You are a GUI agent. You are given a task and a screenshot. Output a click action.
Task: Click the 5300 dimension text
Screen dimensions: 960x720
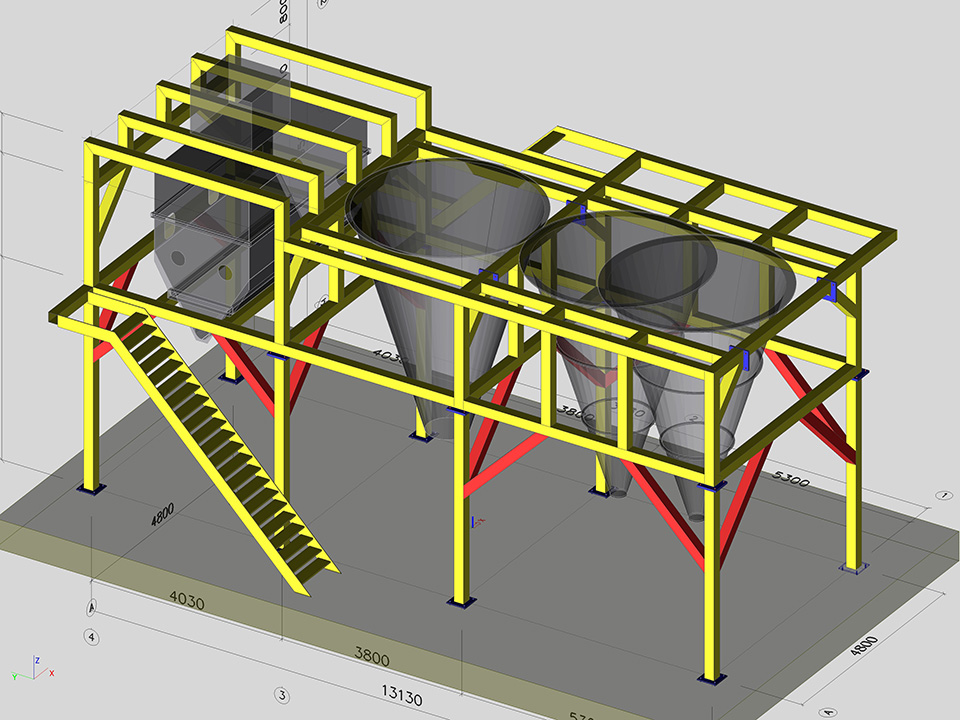click(x=790, y=481)
